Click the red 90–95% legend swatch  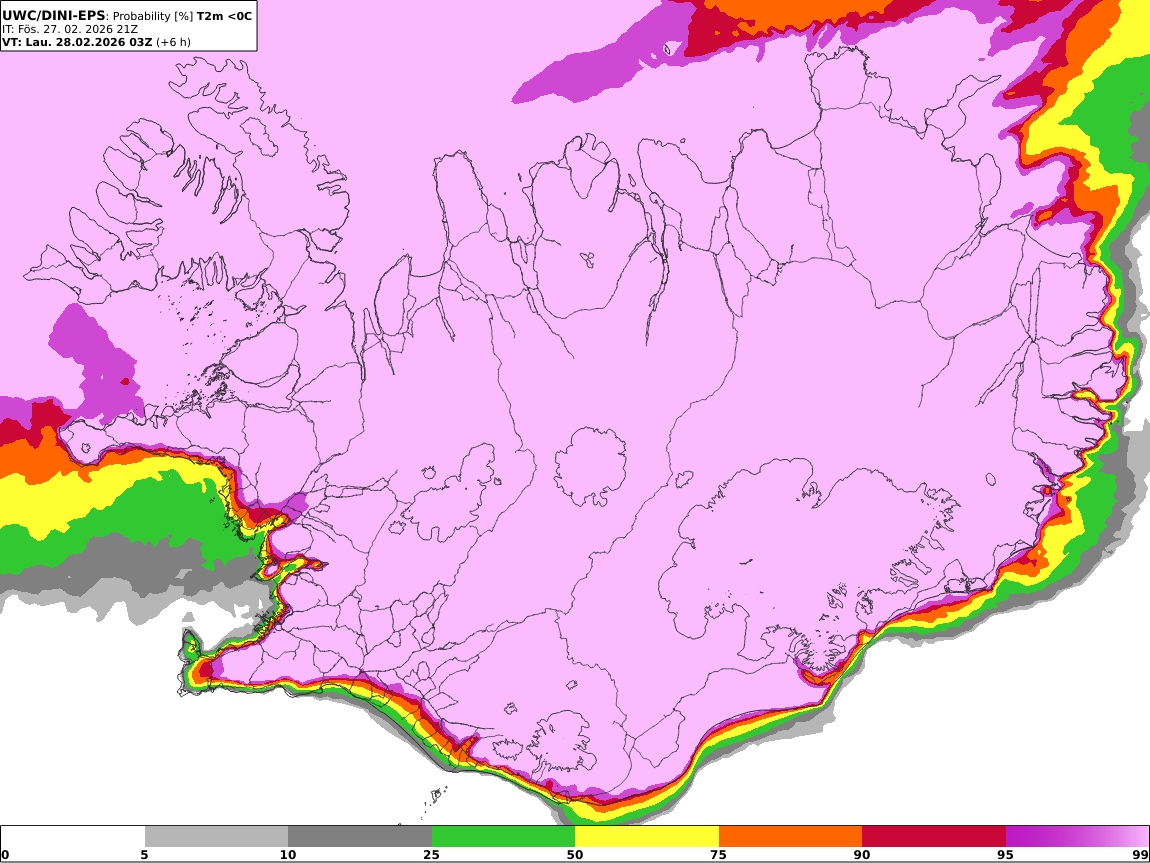pyautogui.click(x=934, y=836)
